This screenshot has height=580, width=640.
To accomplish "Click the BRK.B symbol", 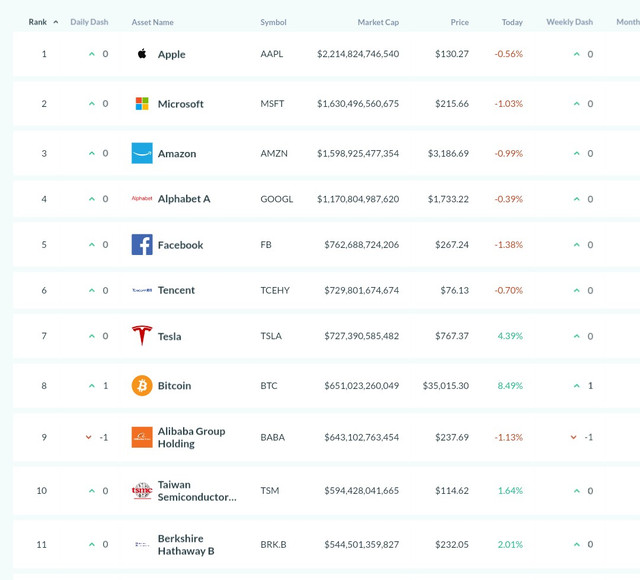I will pos(273,544).
